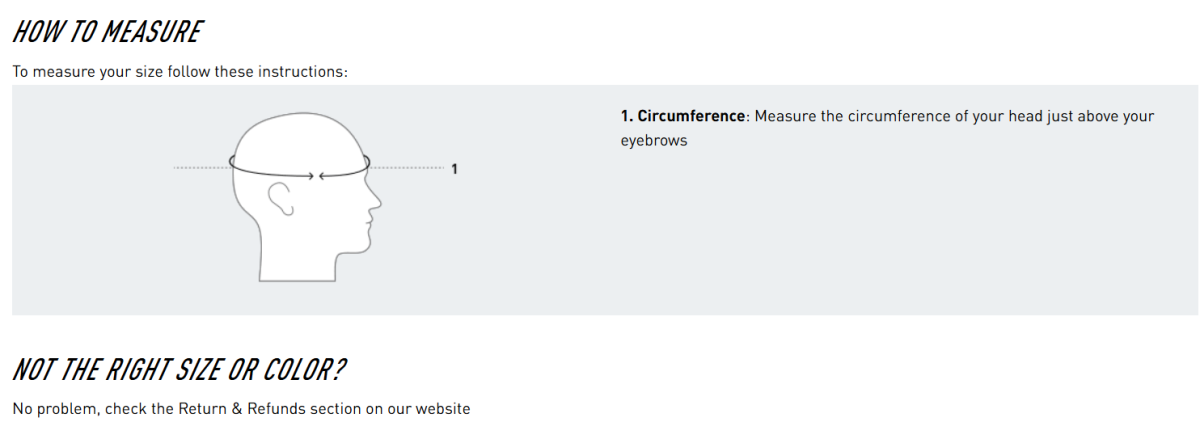Click the dotted line left of the head
This screenshot has height=439, width=1200.
pyautogui.click(x=201, y=167)
